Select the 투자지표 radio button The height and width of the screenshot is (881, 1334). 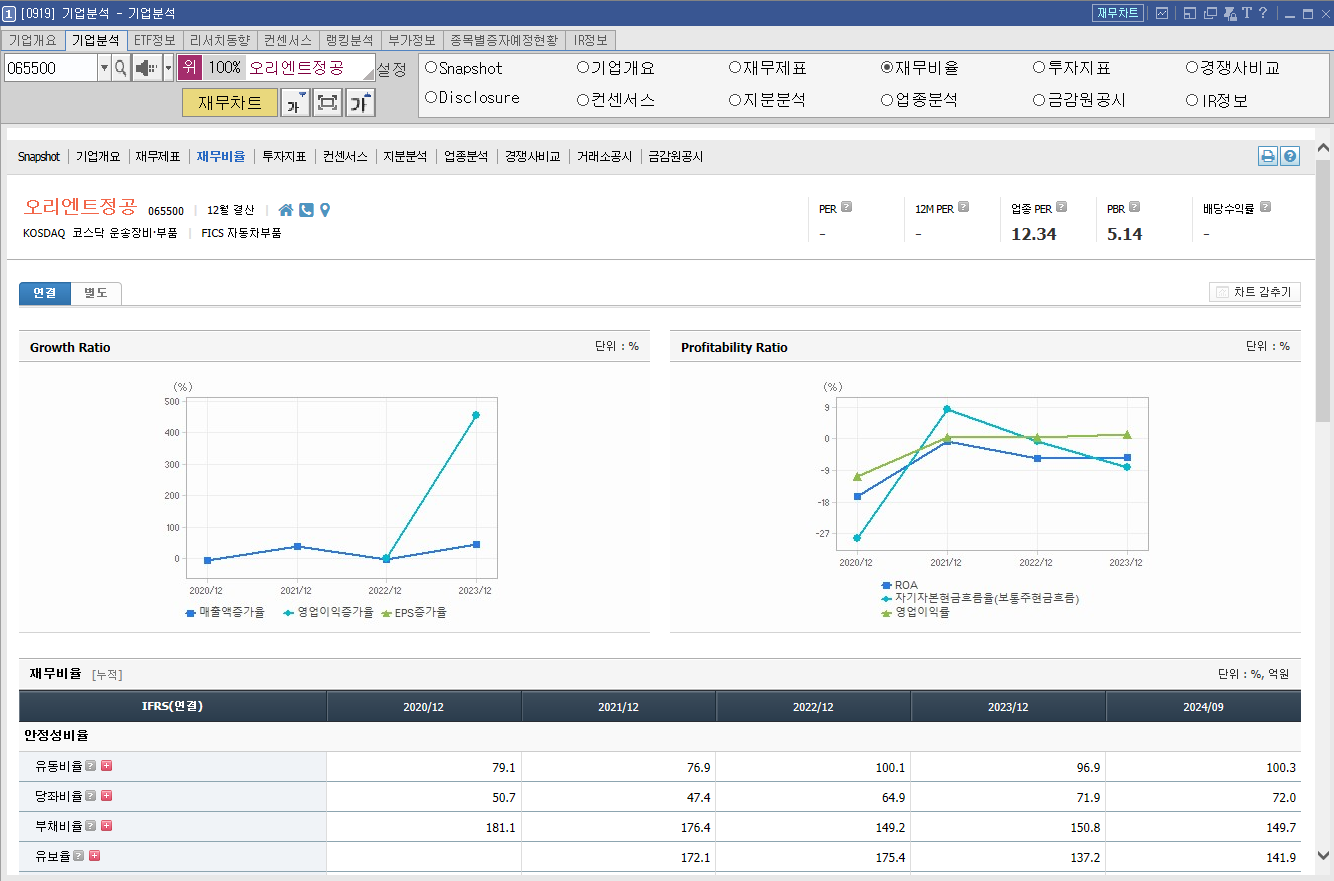click(1039, 67)
